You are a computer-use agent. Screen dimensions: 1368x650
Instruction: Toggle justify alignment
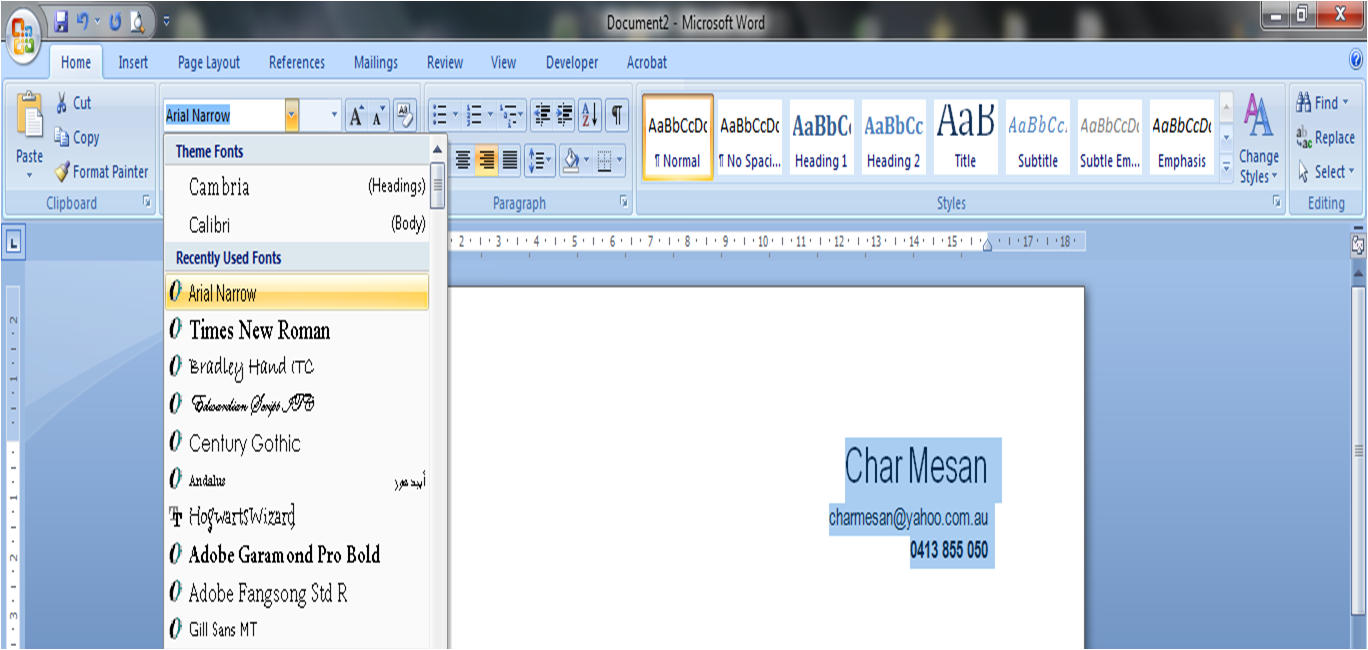tap(509, 159)
